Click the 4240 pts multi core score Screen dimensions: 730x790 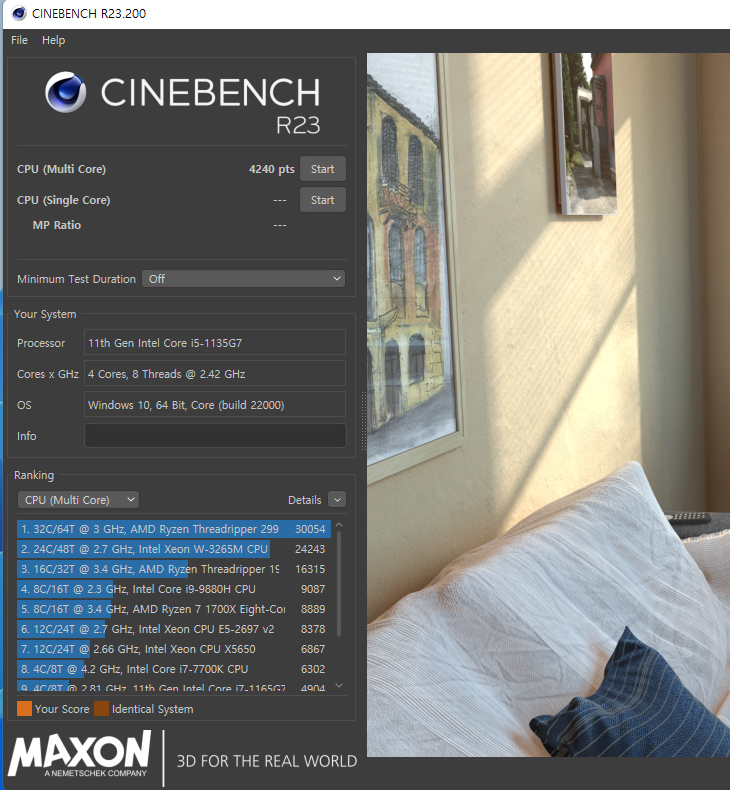[x=272, y=169]
